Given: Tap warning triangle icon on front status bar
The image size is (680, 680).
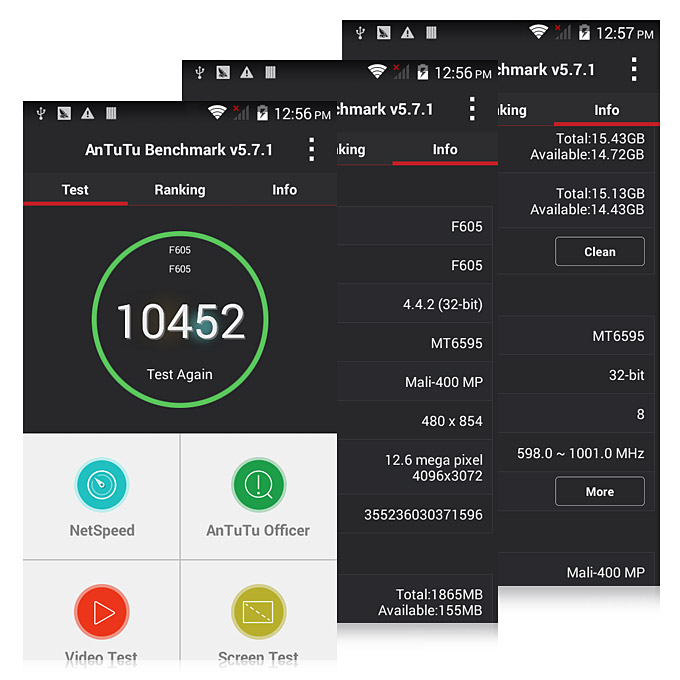Looking at the screenshot, I should point(88,114).
